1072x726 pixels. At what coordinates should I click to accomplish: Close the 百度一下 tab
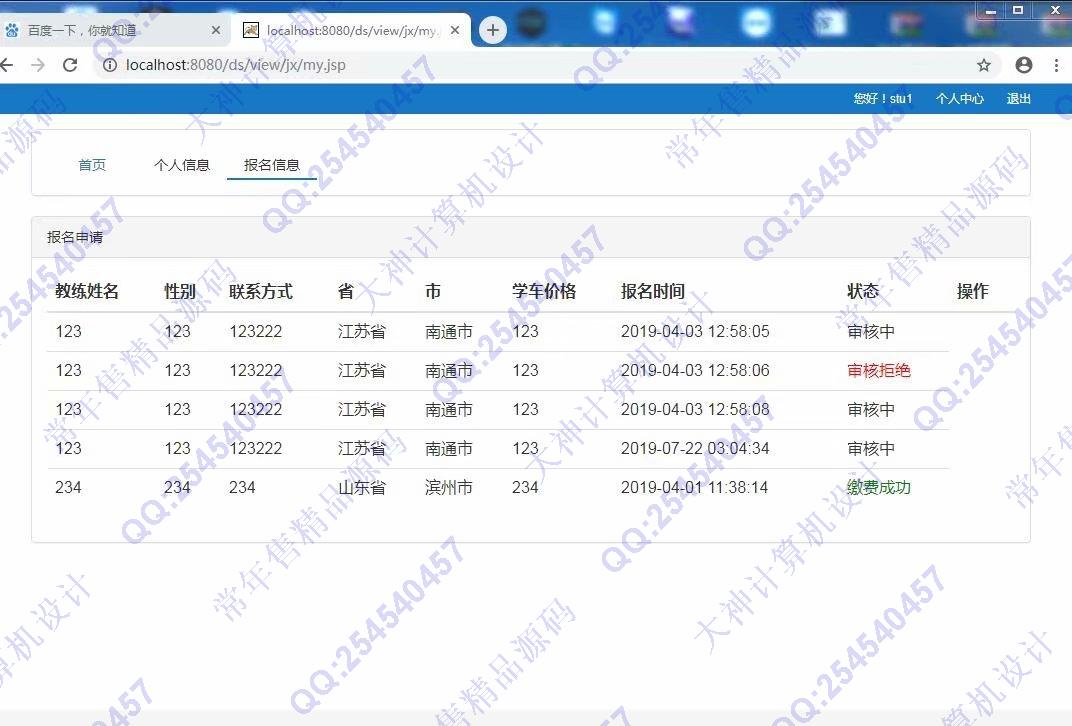[215, 30]
